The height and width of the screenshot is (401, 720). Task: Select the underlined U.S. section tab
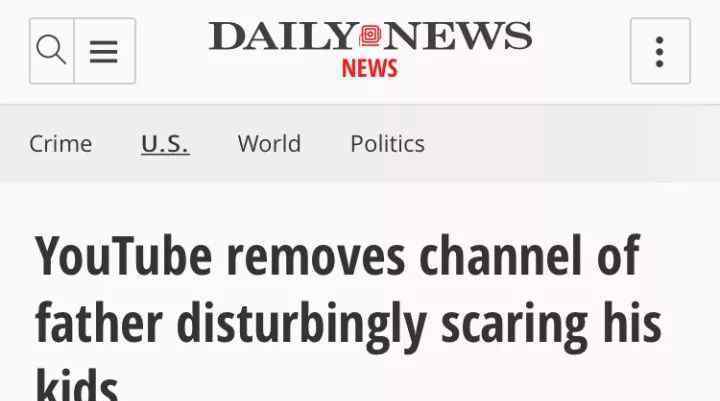(x=165, y=144)
